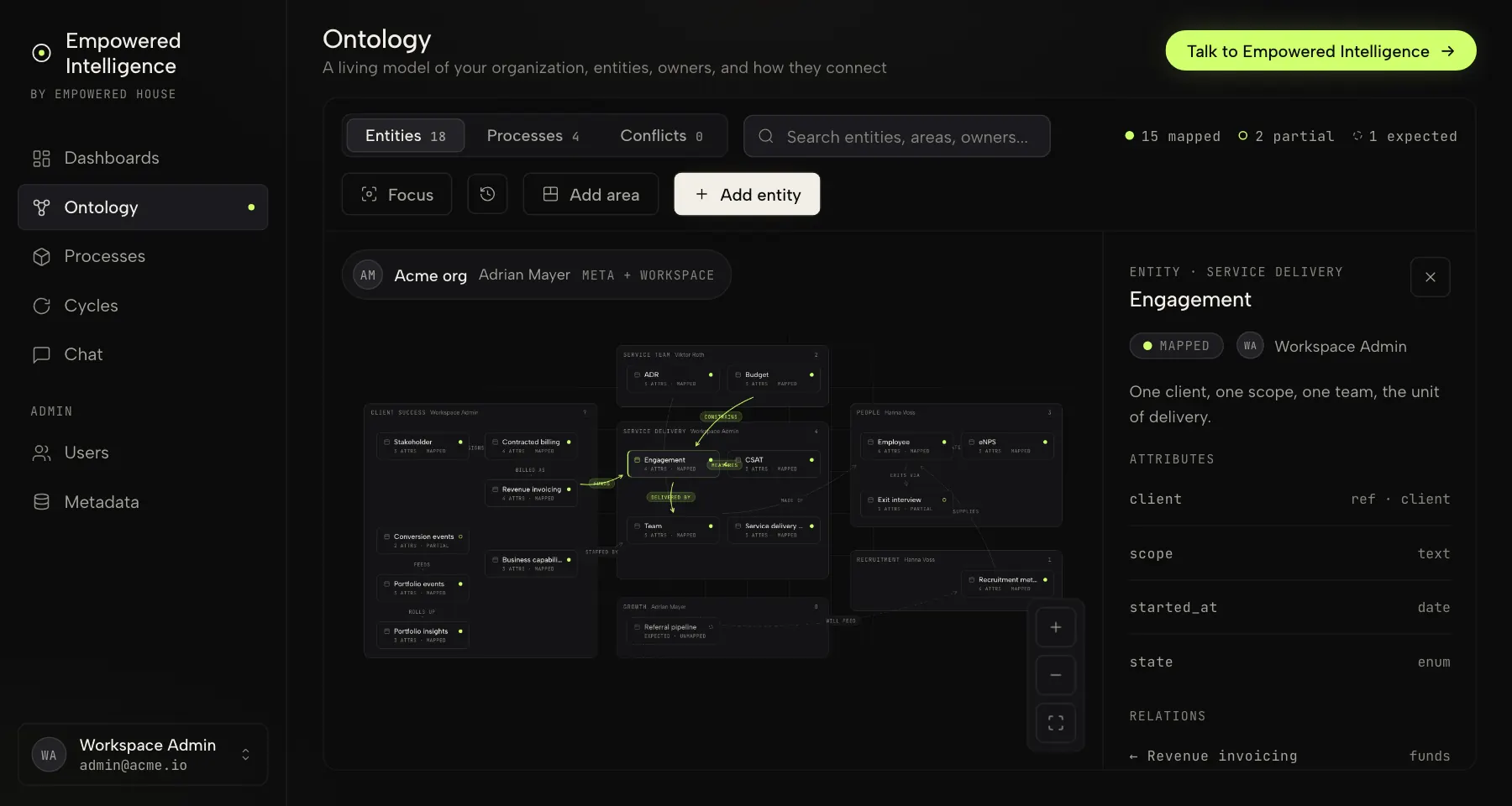This screenshot has height=806, width=1512.
Task: Click the "state" attribute row
Action: pyautogui.click(x=1289, y=662)
